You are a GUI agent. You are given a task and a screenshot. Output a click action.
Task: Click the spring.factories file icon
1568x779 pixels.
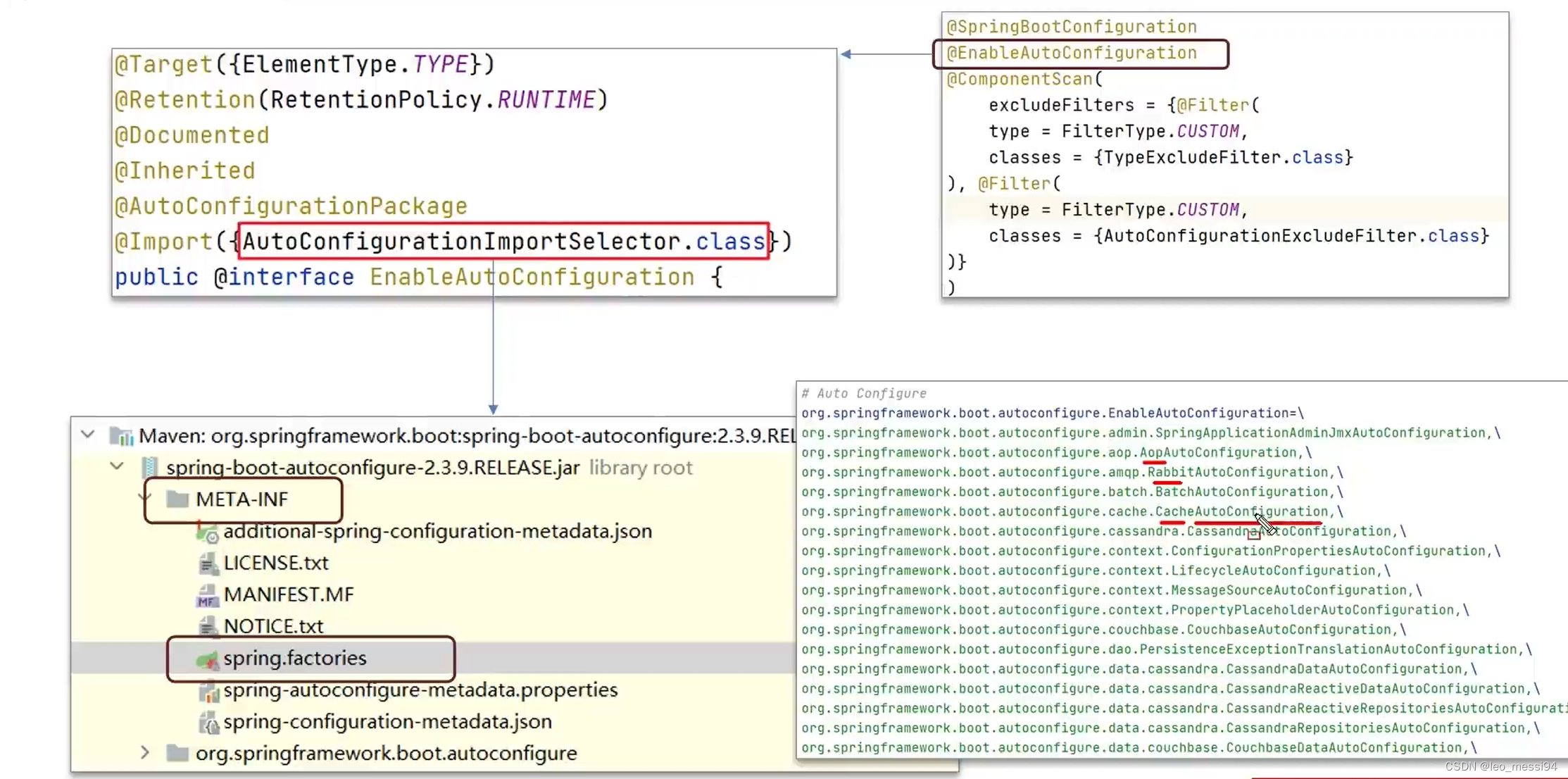click(206, 658)
